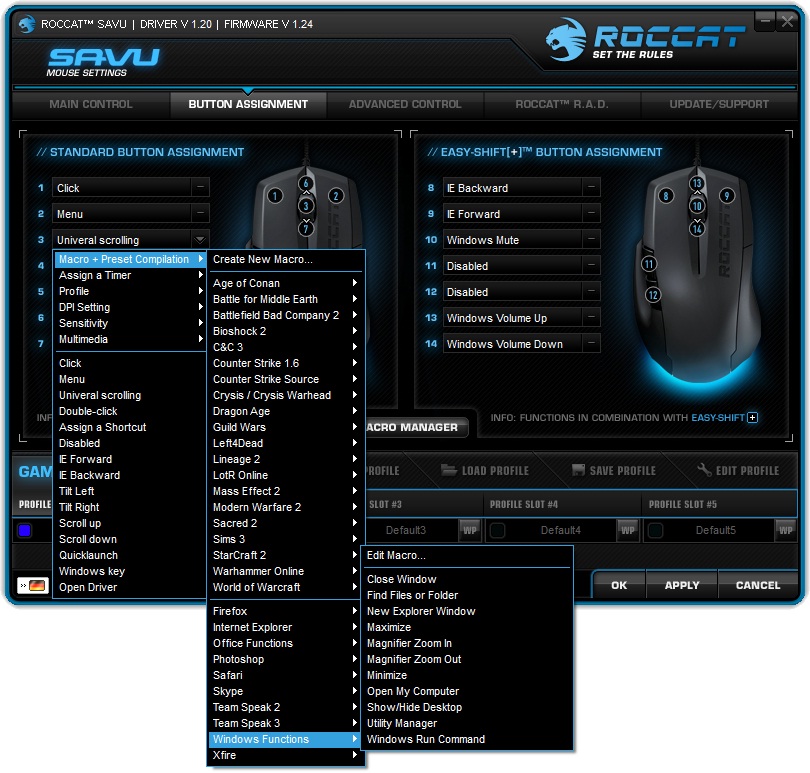This screenshot has height=773, width=810.
Task: Select Open My Computer macro
Action: tap(468, 691)
